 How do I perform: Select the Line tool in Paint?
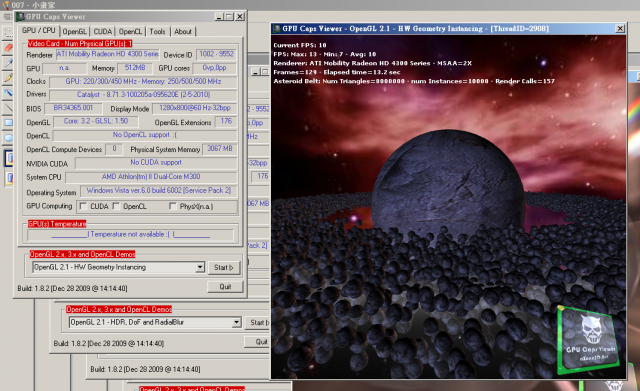pyautogui.click(x=8, y=108)
